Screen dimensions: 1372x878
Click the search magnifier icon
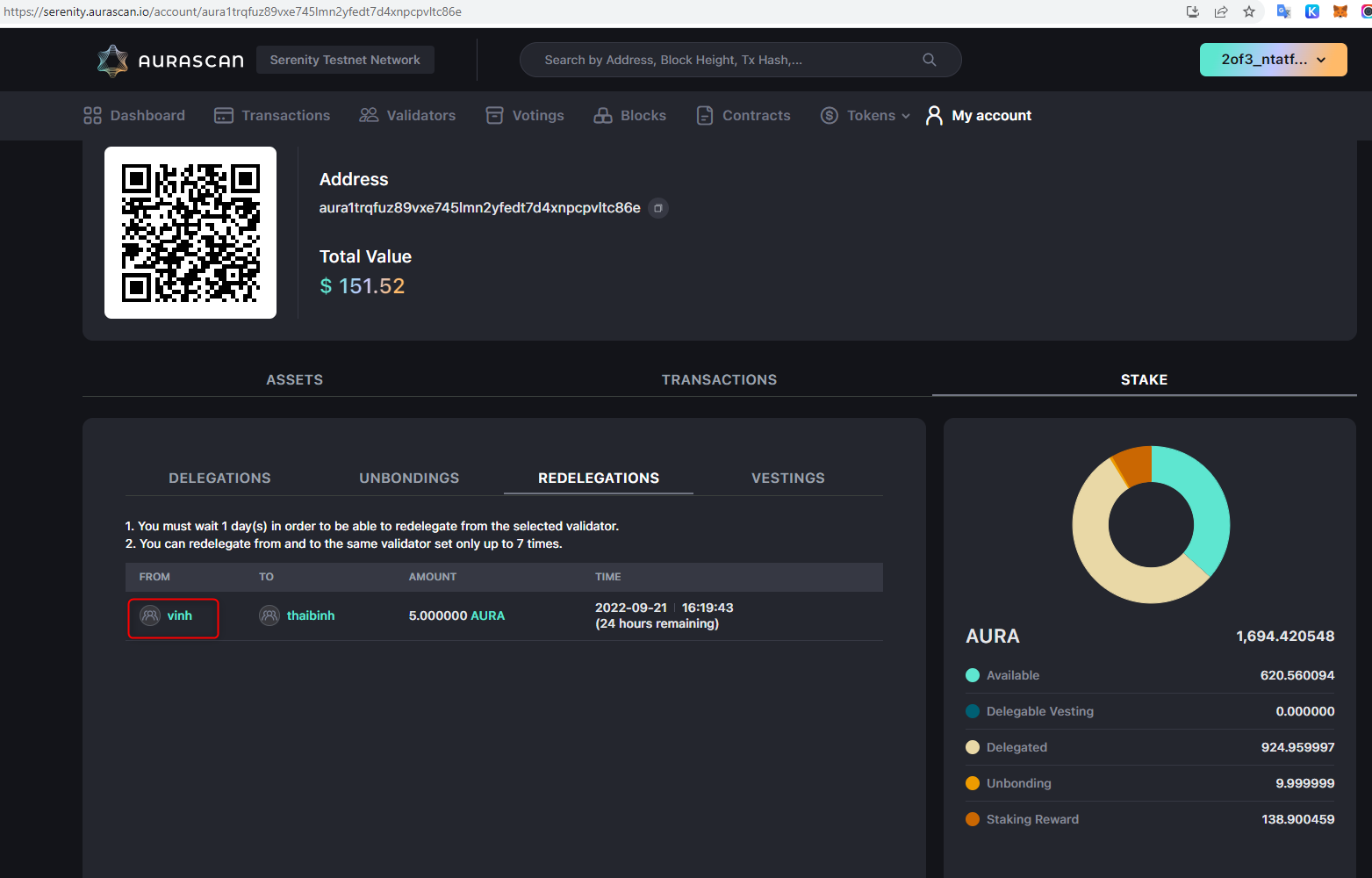point(929,59)
